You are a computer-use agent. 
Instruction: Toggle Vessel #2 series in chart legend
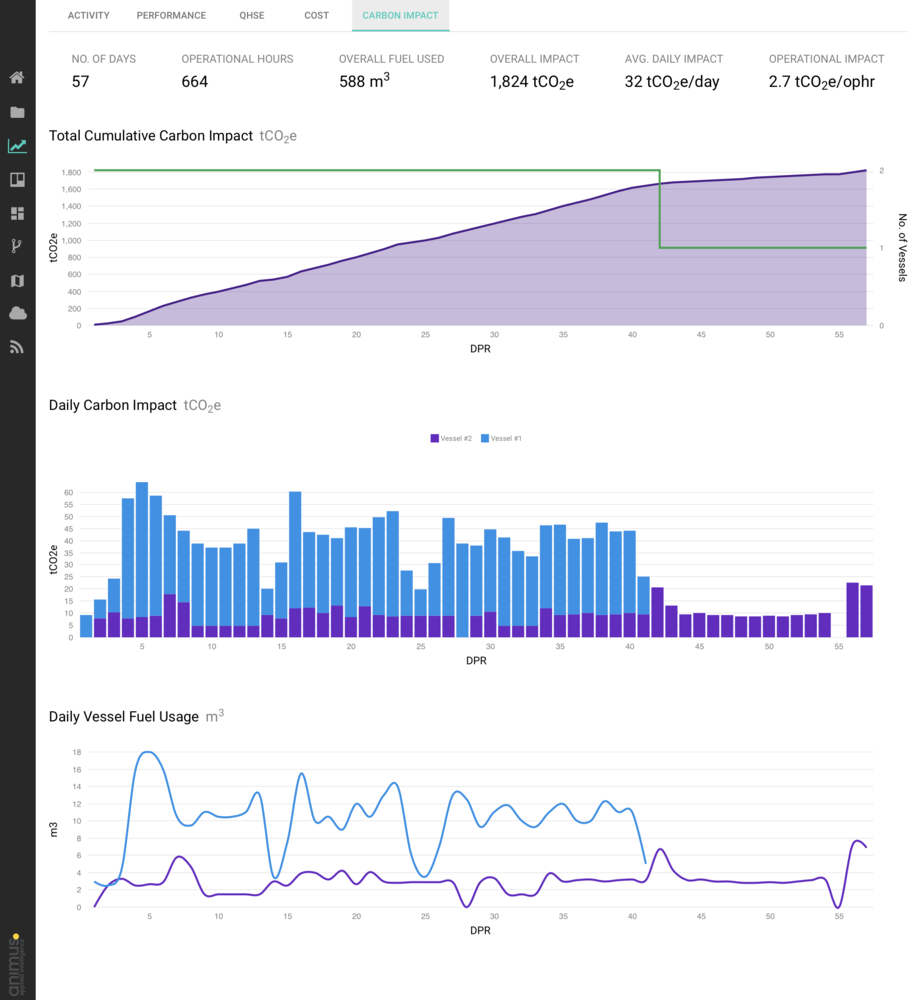(x=451, y=438)
